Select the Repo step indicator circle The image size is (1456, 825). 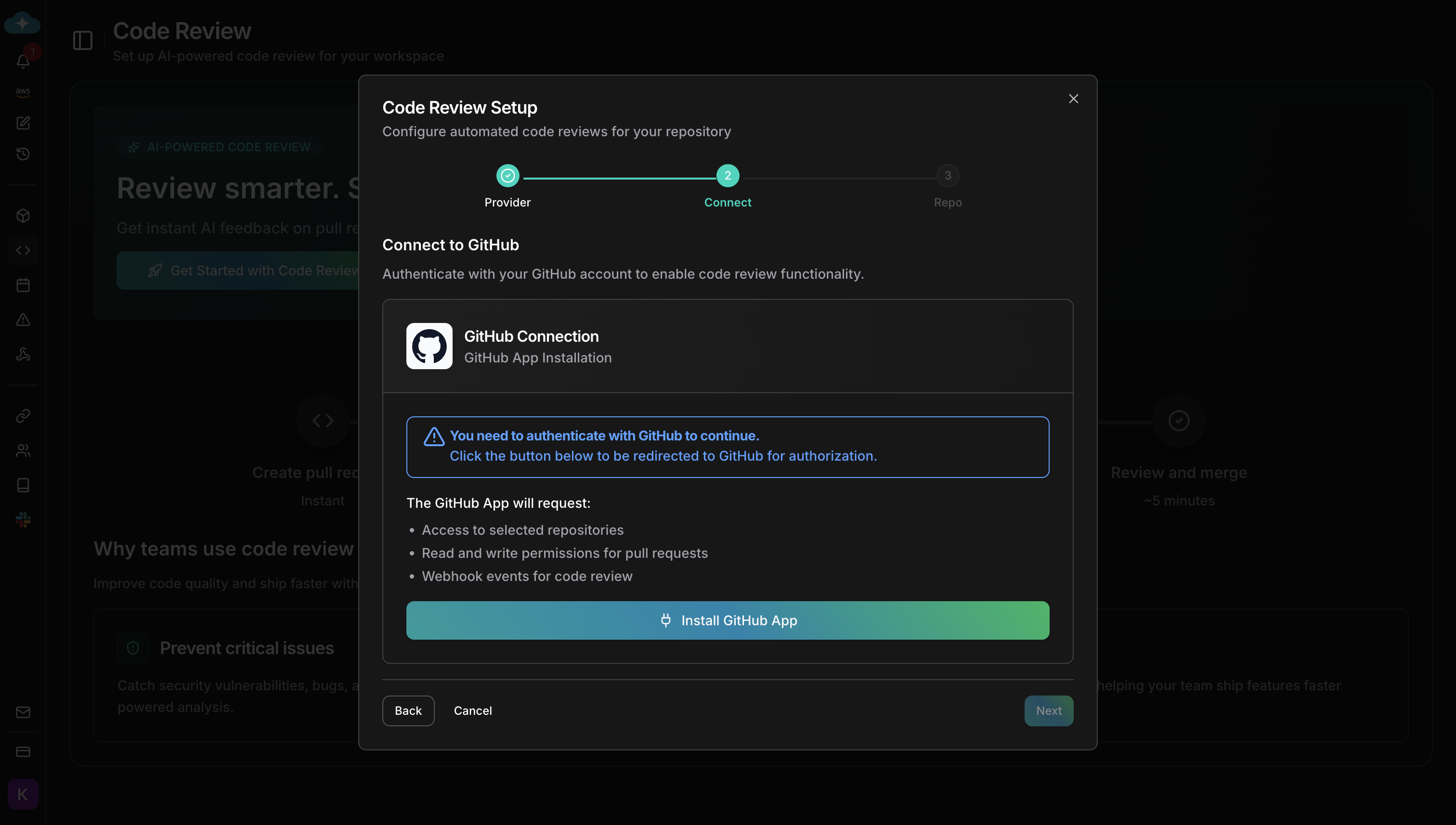[x=948, y=176]
